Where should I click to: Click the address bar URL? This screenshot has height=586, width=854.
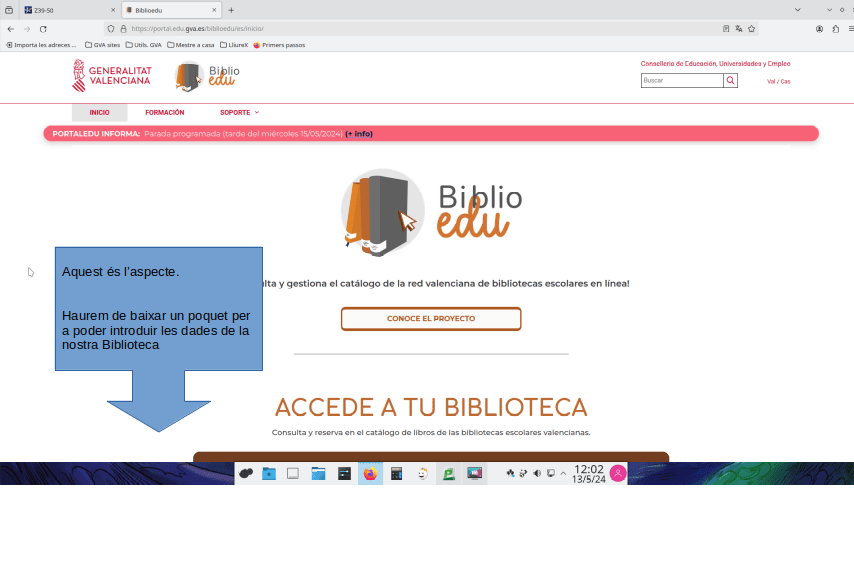[197, 29]
